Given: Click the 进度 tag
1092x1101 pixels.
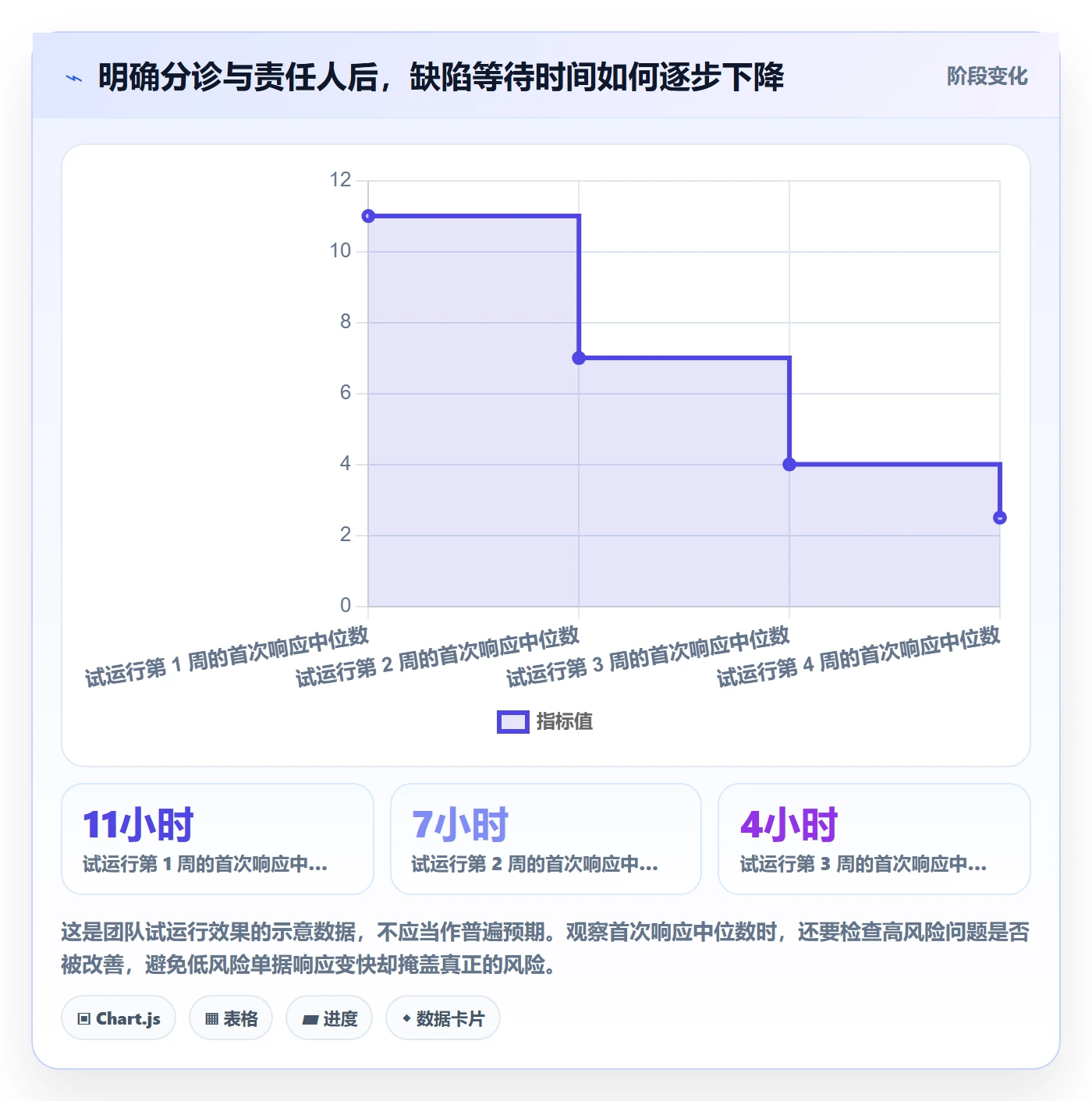Looking at the screenshot, I should [x=329, y=1018].
